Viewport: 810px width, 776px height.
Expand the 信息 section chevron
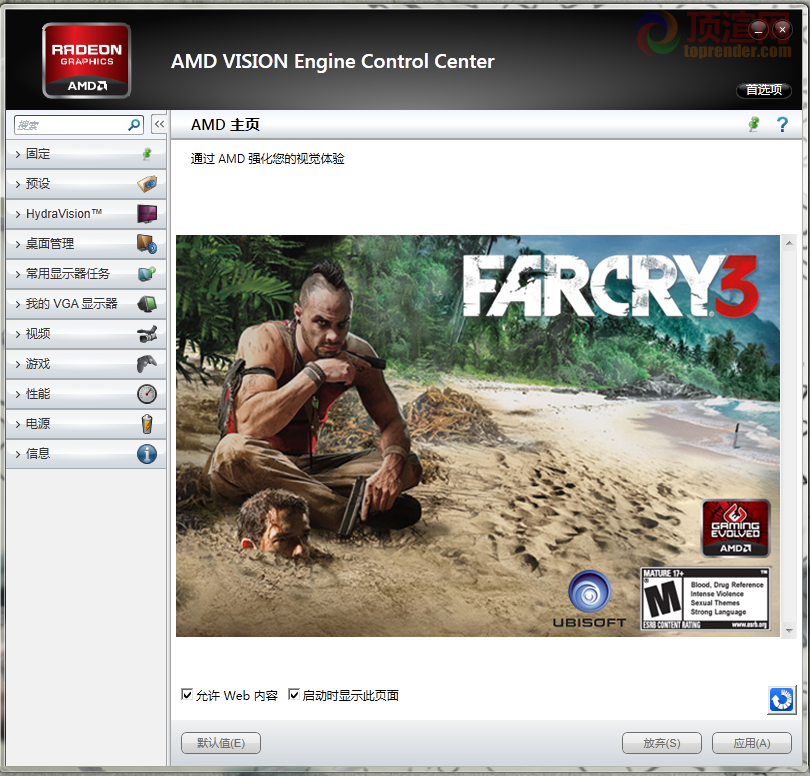pos(18,454)
